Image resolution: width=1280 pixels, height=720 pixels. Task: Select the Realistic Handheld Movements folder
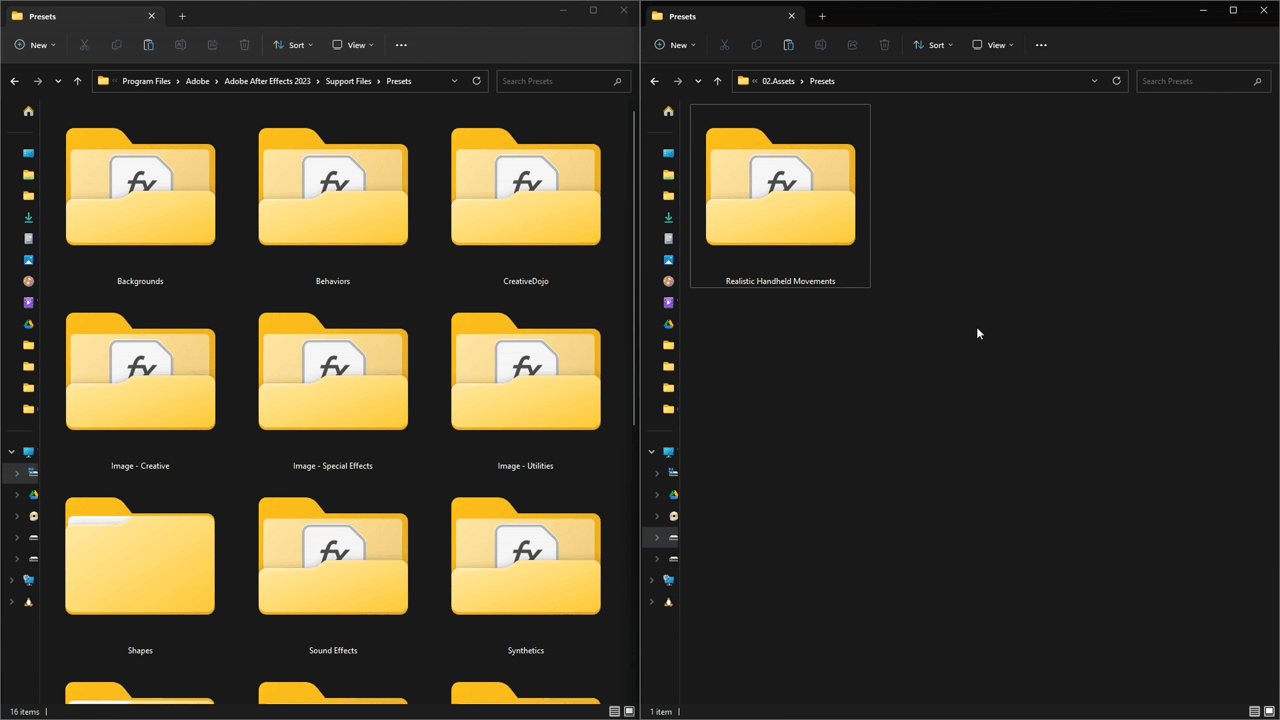click(780, 196)
